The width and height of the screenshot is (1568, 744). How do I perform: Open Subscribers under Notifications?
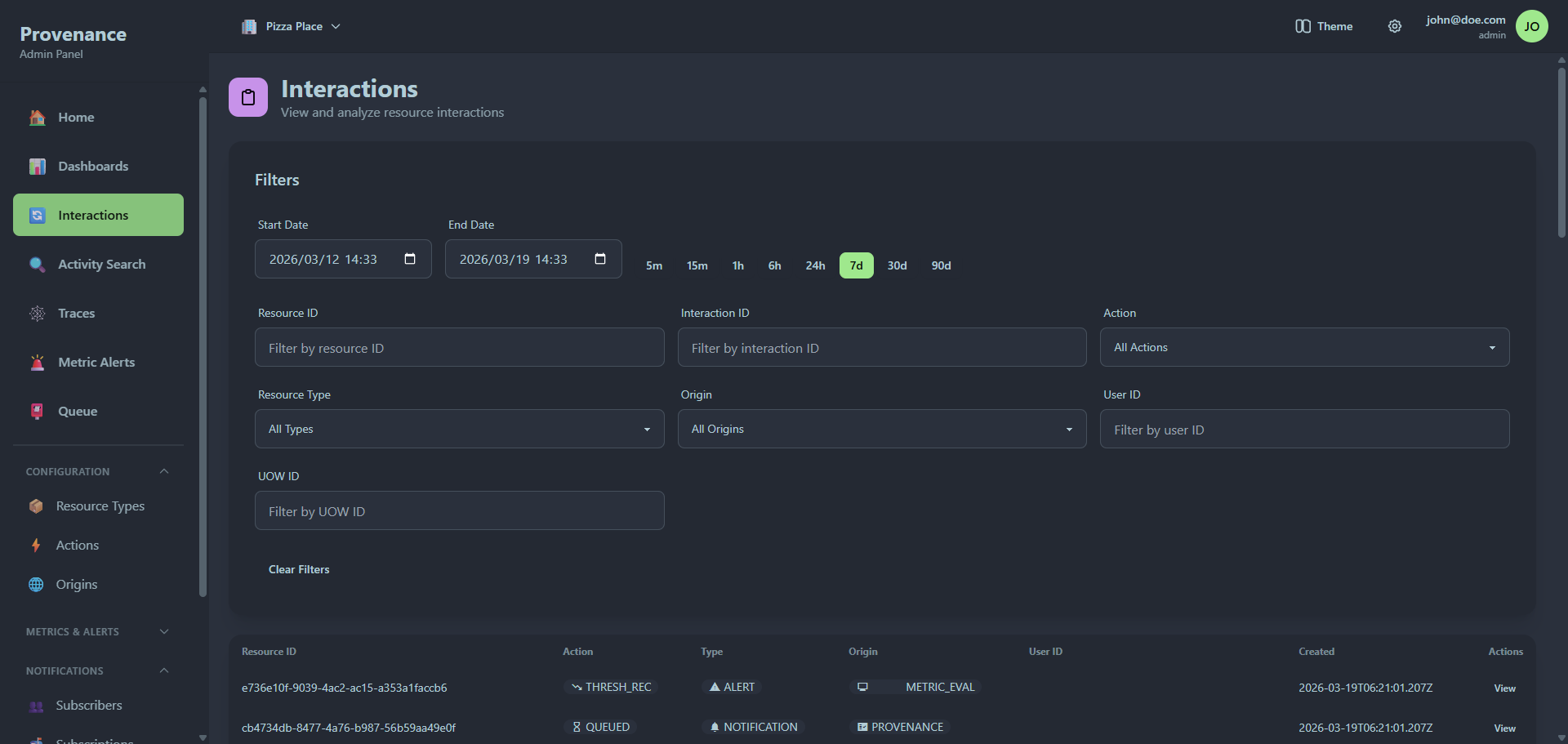coord(88,705)
